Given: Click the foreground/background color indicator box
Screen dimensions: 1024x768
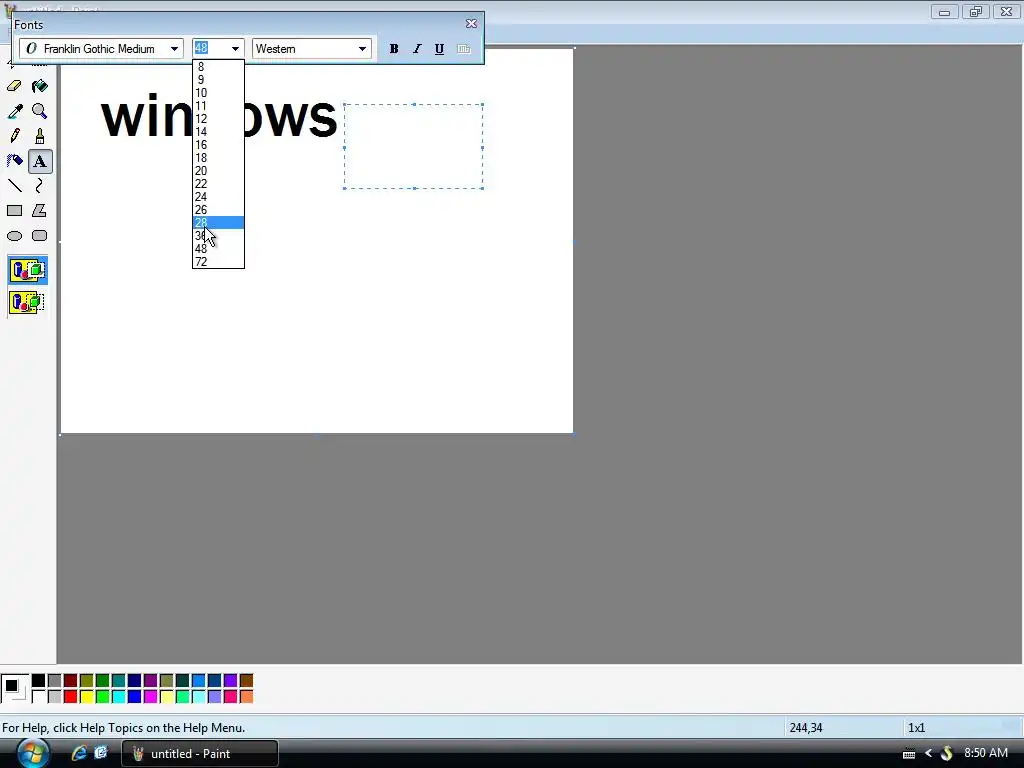Looking at the screenshot, I should (x=14, y=689).
